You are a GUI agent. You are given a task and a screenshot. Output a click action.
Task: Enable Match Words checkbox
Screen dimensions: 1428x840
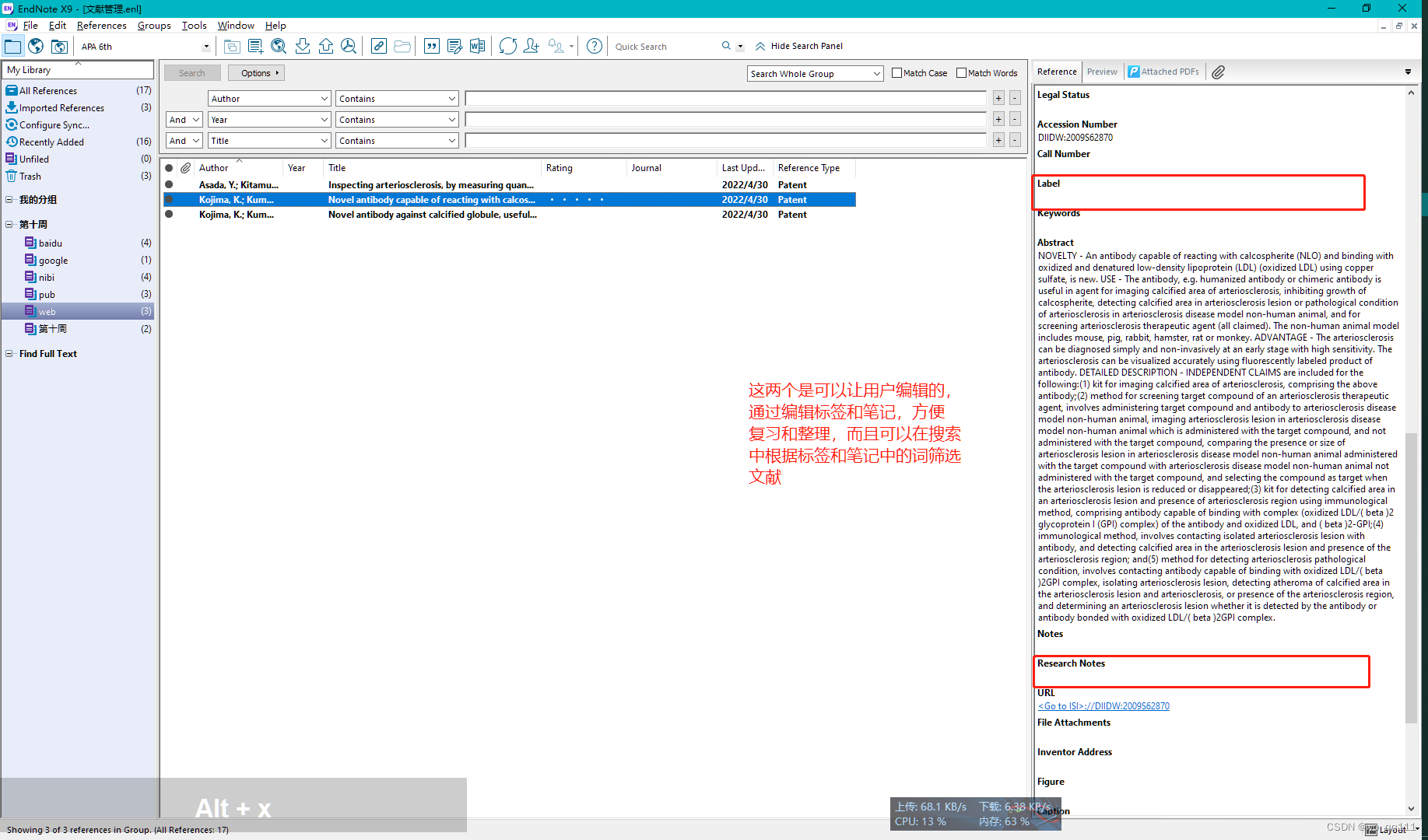962,73
